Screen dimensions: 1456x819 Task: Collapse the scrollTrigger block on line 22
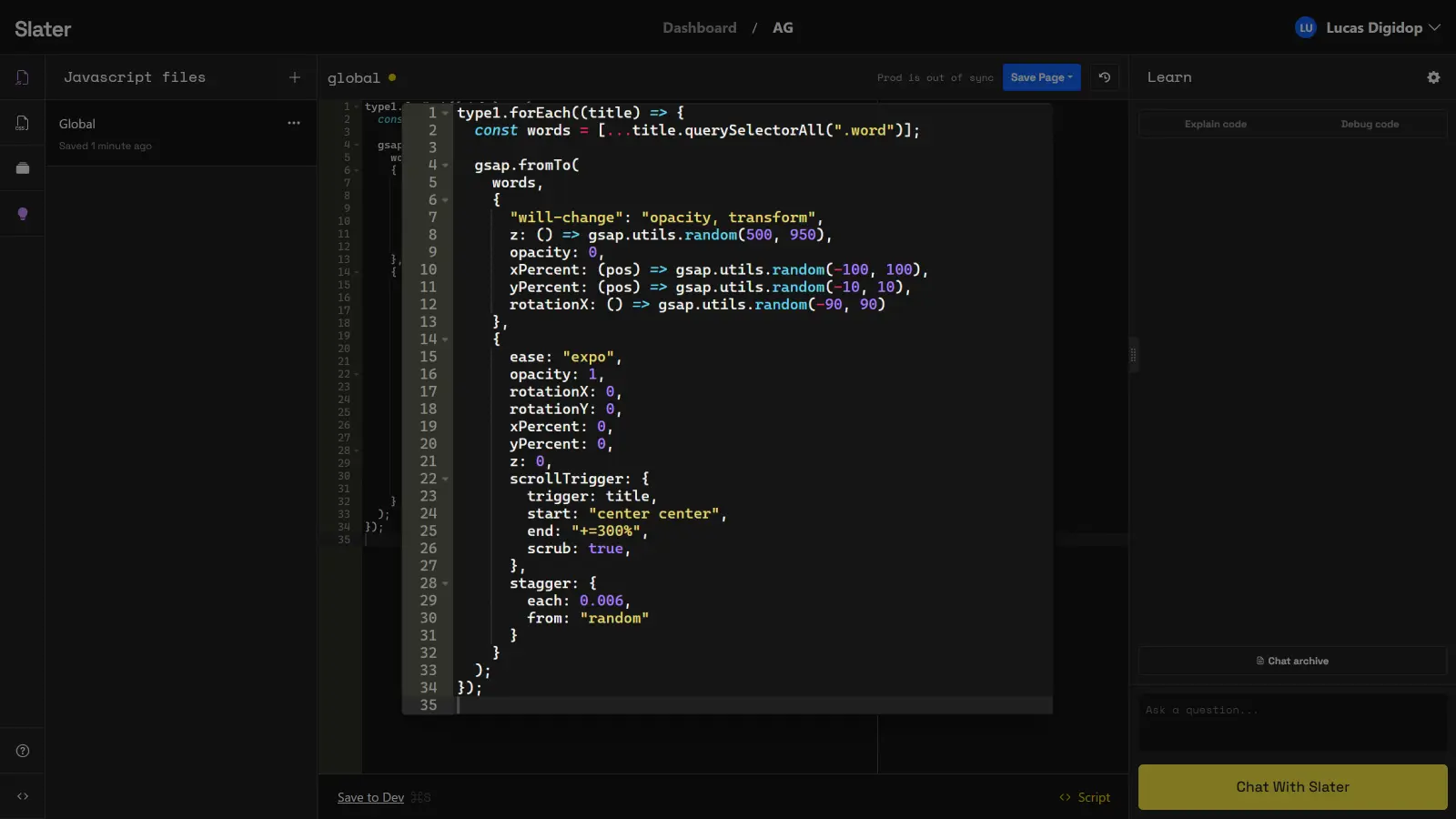point(445,478)
